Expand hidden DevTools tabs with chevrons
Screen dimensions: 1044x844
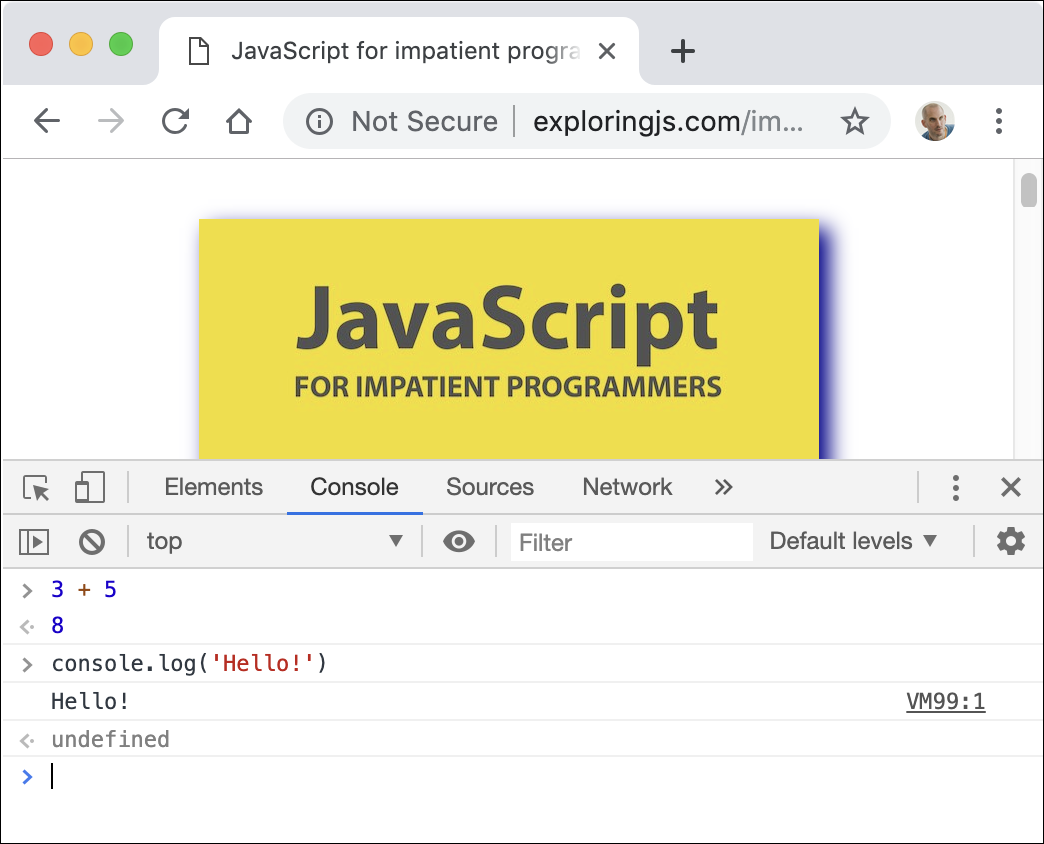(724, 488)
